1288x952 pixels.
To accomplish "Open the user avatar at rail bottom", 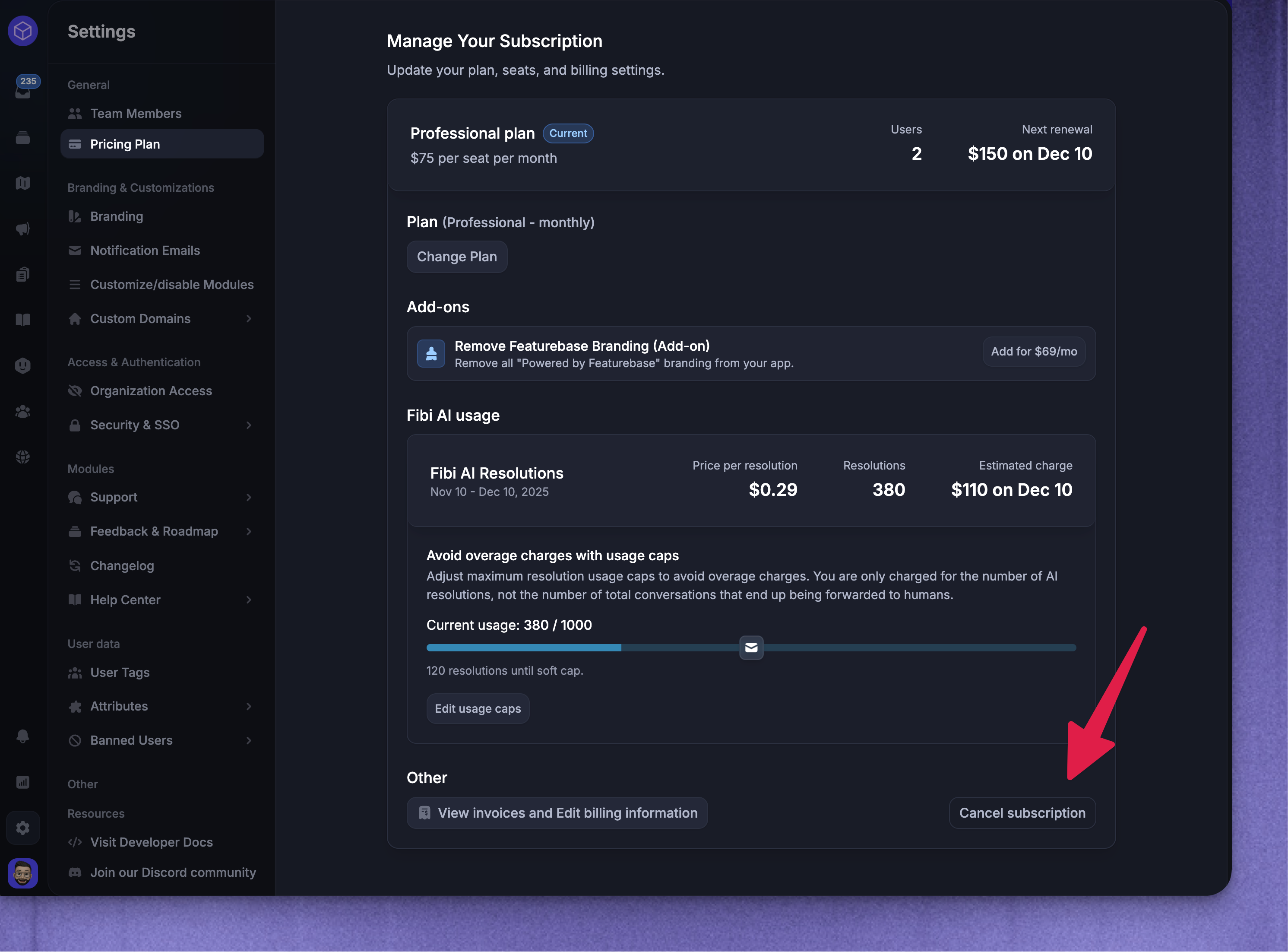I will pyautogui.click(x=22, y=874).
